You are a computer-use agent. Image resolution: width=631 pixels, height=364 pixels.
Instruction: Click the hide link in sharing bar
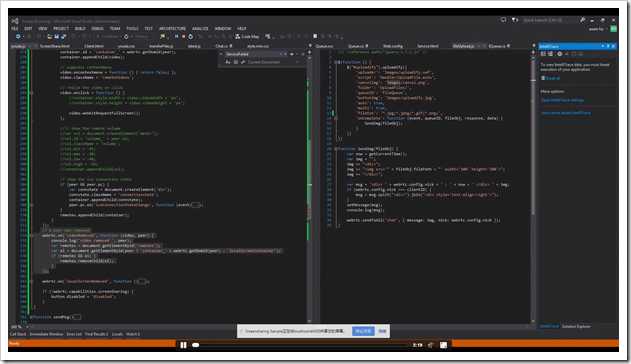pos(382,331)
